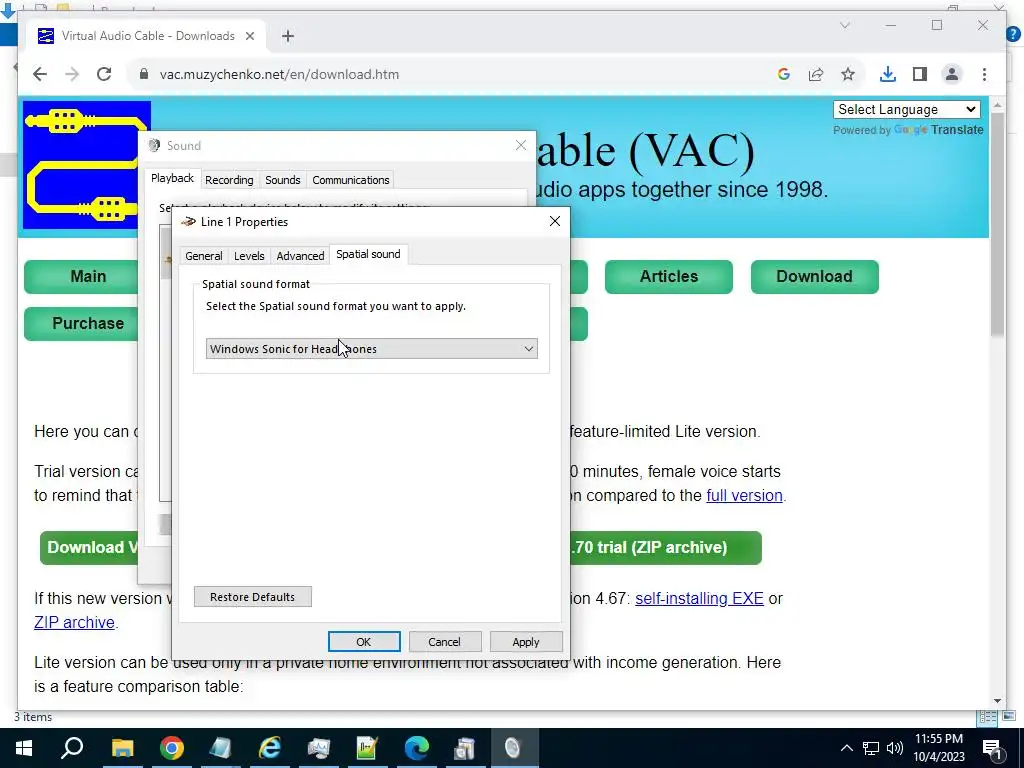Switch to the Levels tab
The width and height of the screenshot is (1024, 768).
point(249,256)
